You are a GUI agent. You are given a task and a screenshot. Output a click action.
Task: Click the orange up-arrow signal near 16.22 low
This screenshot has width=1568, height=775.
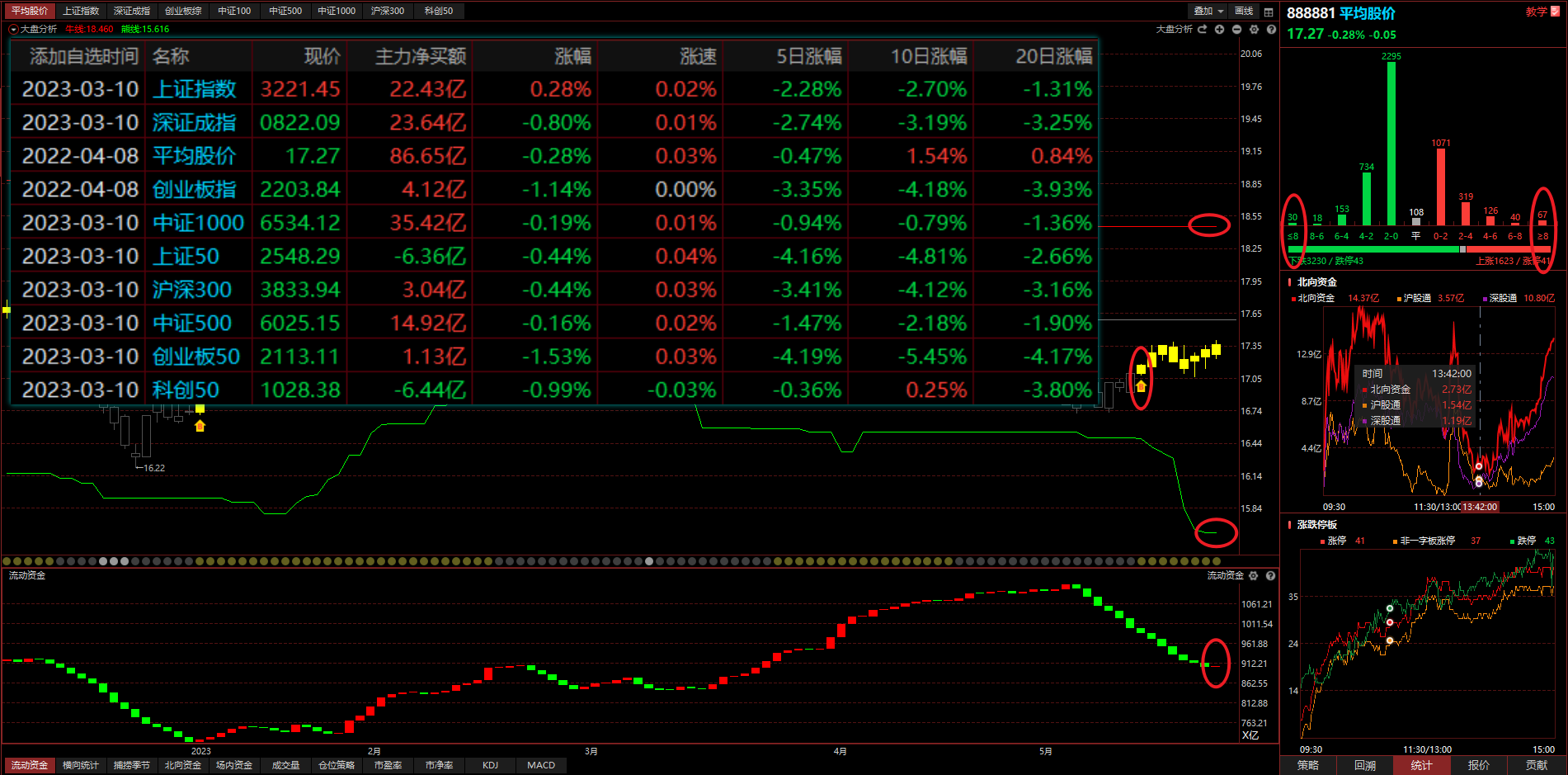(x=200, y=426)
